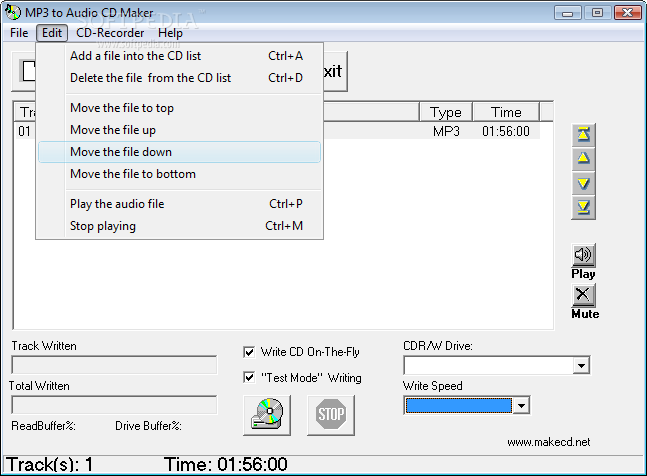Viewport: 647px width, 476px height.
Task: Open the CD-Recorder menu
Action: pos(110,33)
